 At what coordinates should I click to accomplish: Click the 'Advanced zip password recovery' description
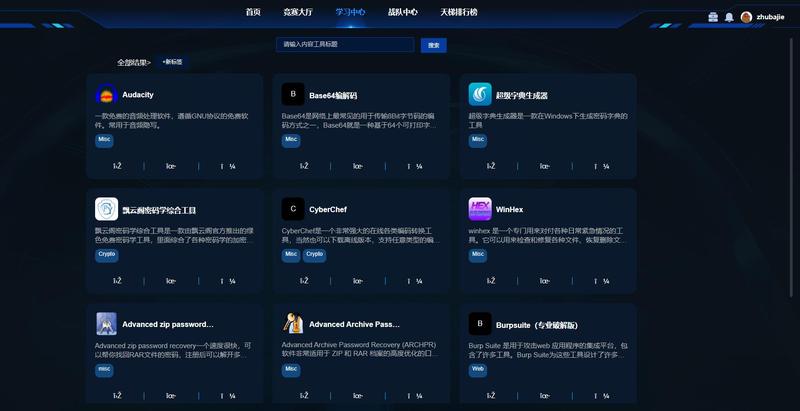point(173,350)
